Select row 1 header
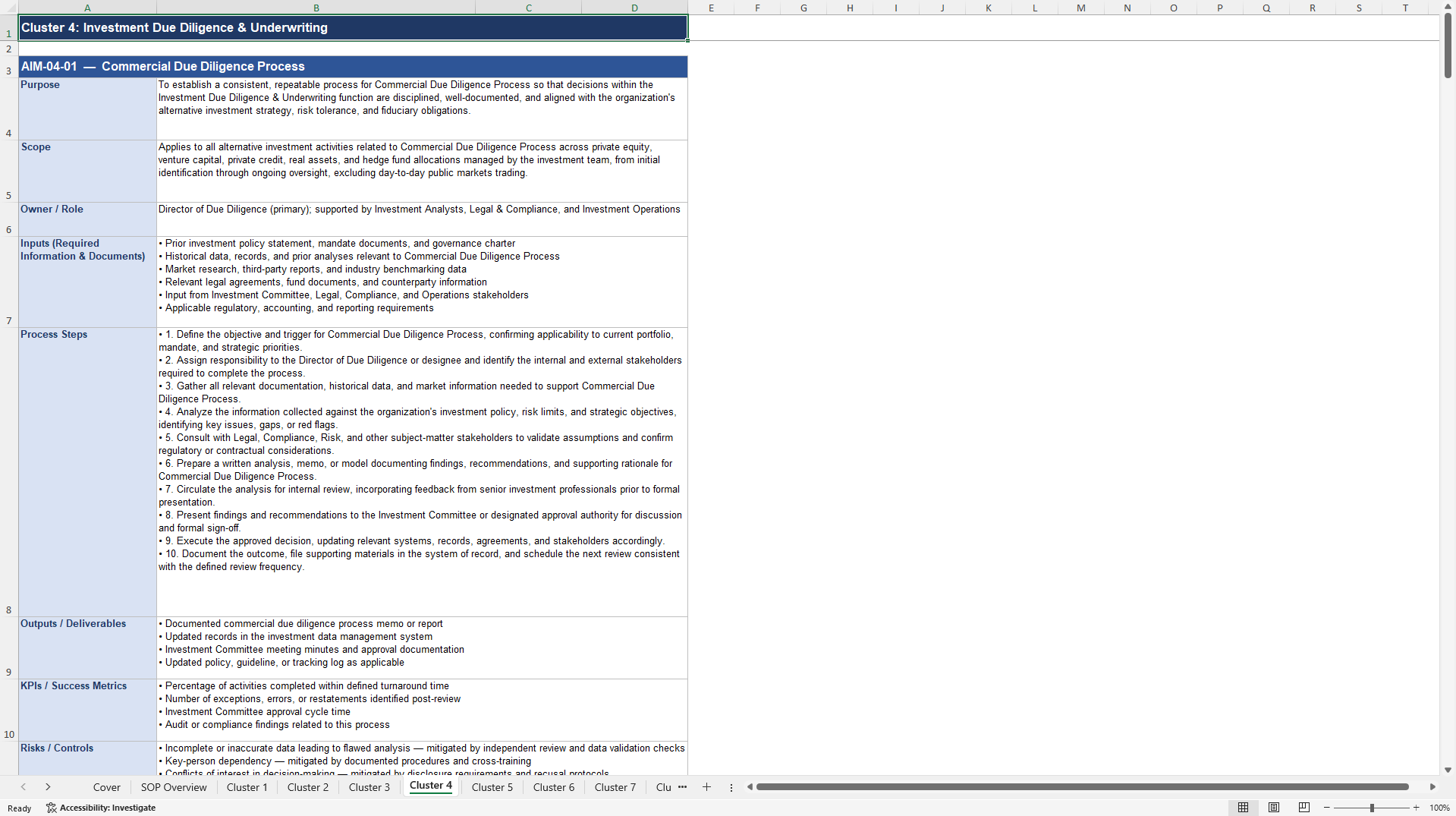The height and width of the screenshot is (816, 1456). click(9, 28)
